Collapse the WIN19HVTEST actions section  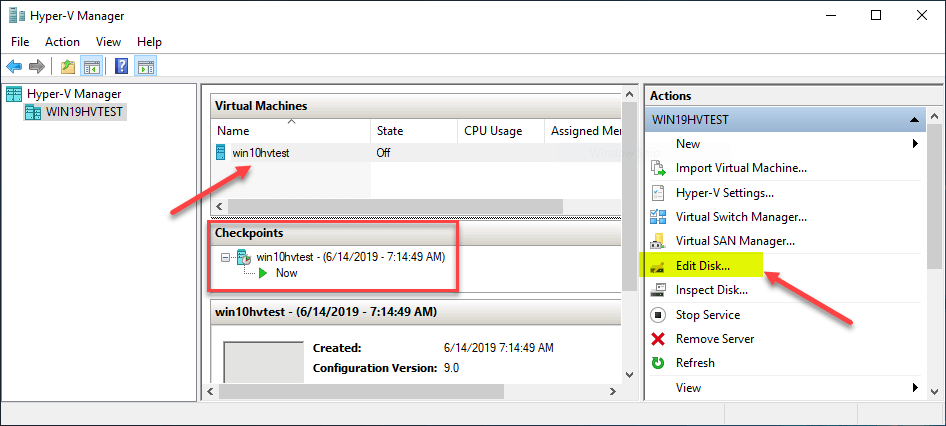pos(914,120)
